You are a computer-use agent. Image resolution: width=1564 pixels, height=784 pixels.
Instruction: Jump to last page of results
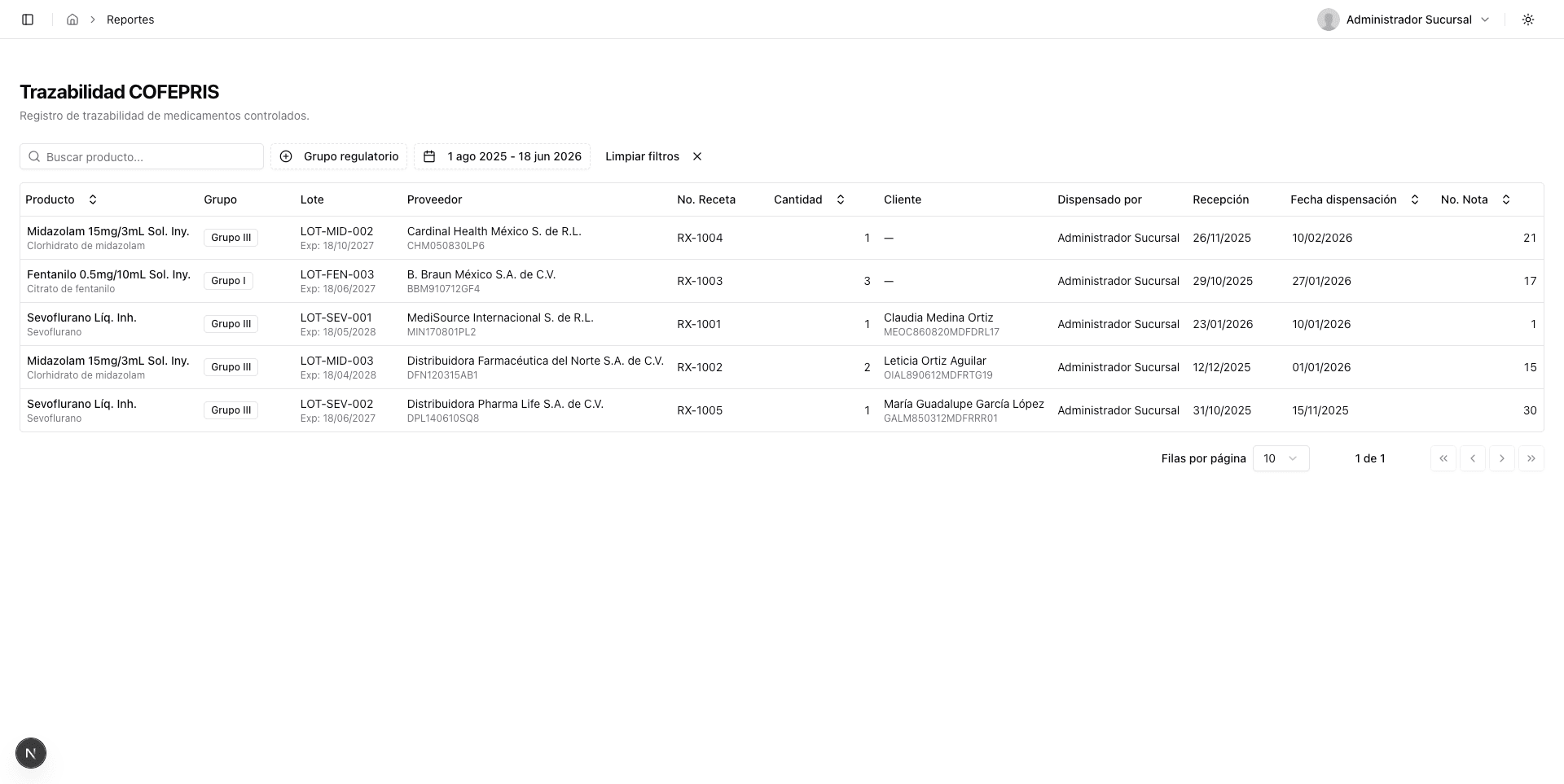click(1531, 458)
